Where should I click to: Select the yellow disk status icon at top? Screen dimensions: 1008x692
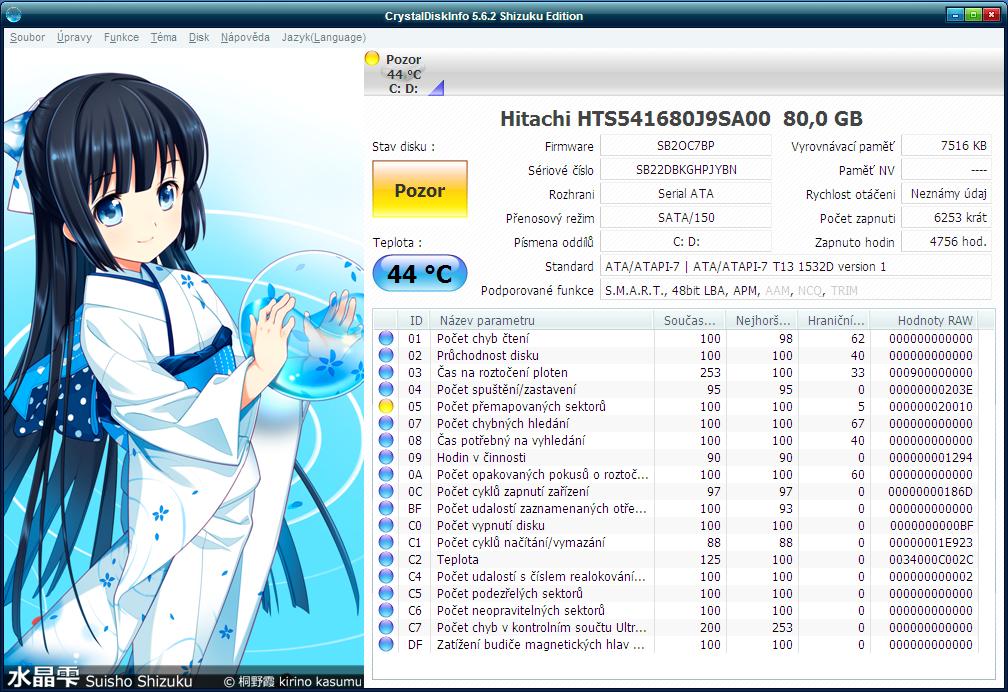pos(372,58)
